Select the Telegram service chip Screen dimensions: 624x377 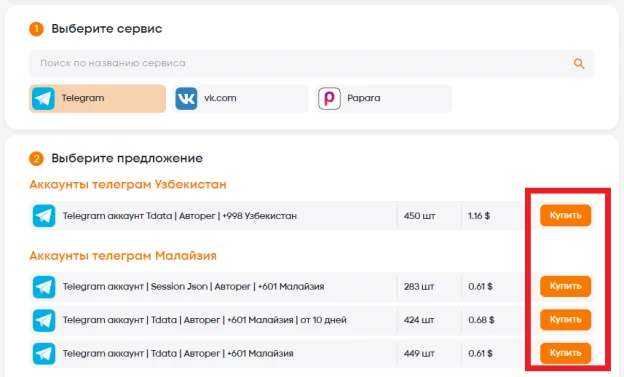98,98
